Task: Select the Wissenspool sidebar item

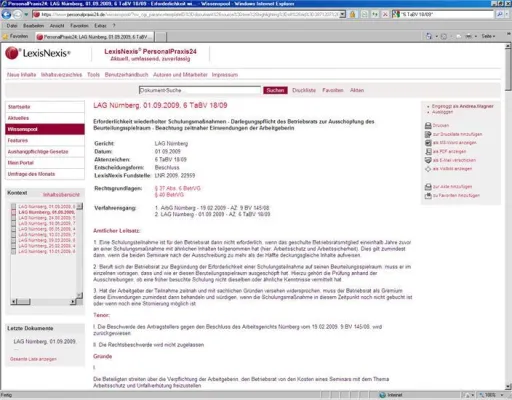Action: (45, 129)
